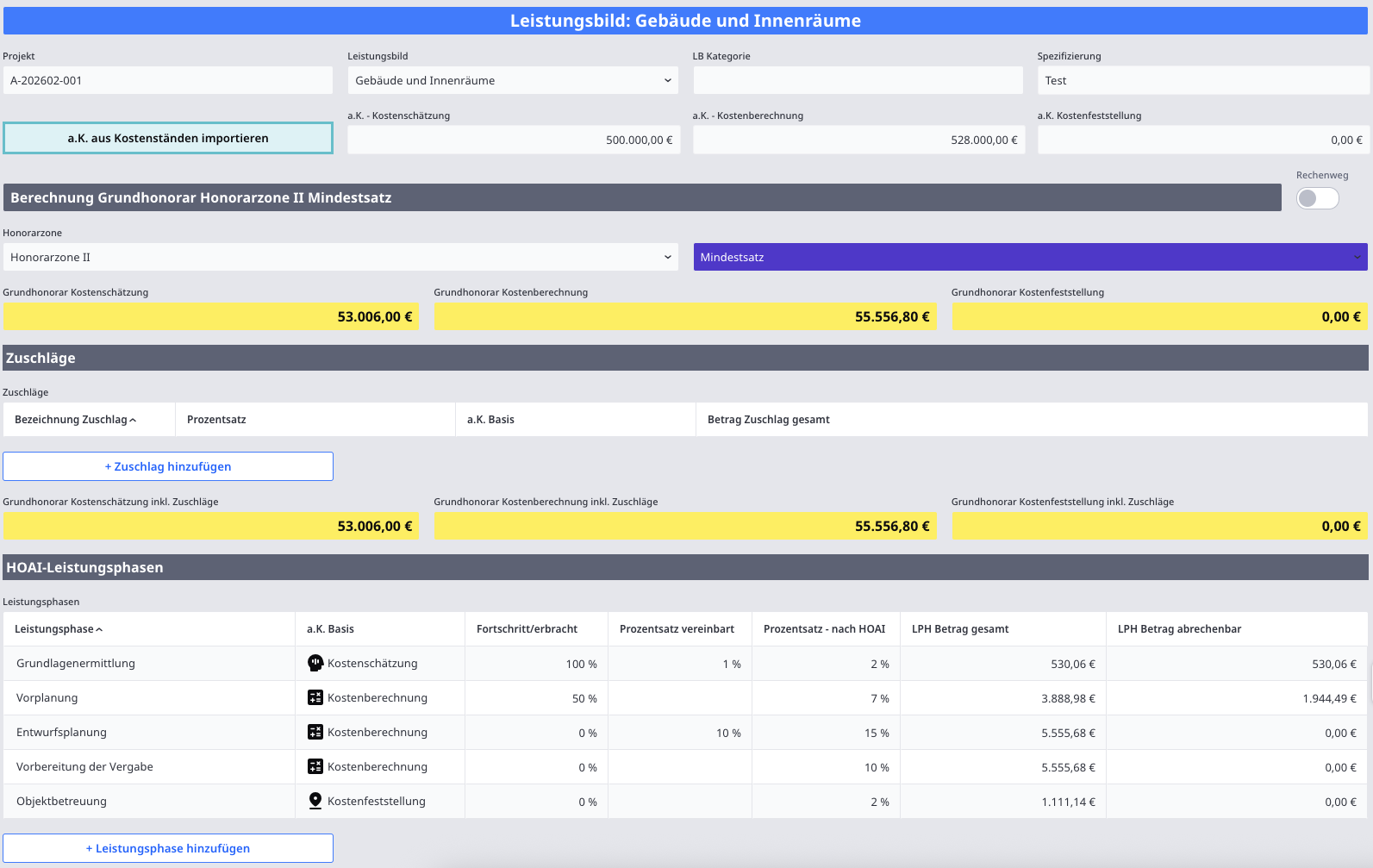This screenshot has height=868, width=1373.
Task: Click calculator icon in Vorbereitung der Vergabe row
Action: (x=315, y=766)
